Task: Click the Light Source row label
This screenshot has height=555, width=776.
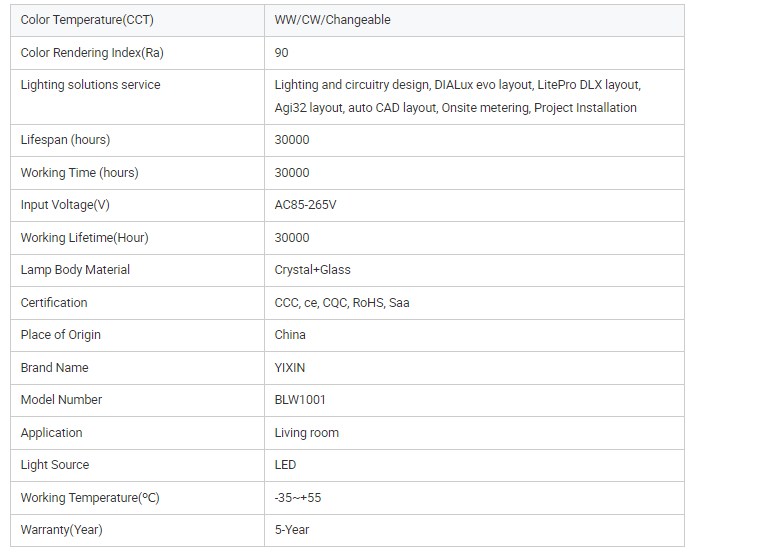Action: tap(55, 465)
